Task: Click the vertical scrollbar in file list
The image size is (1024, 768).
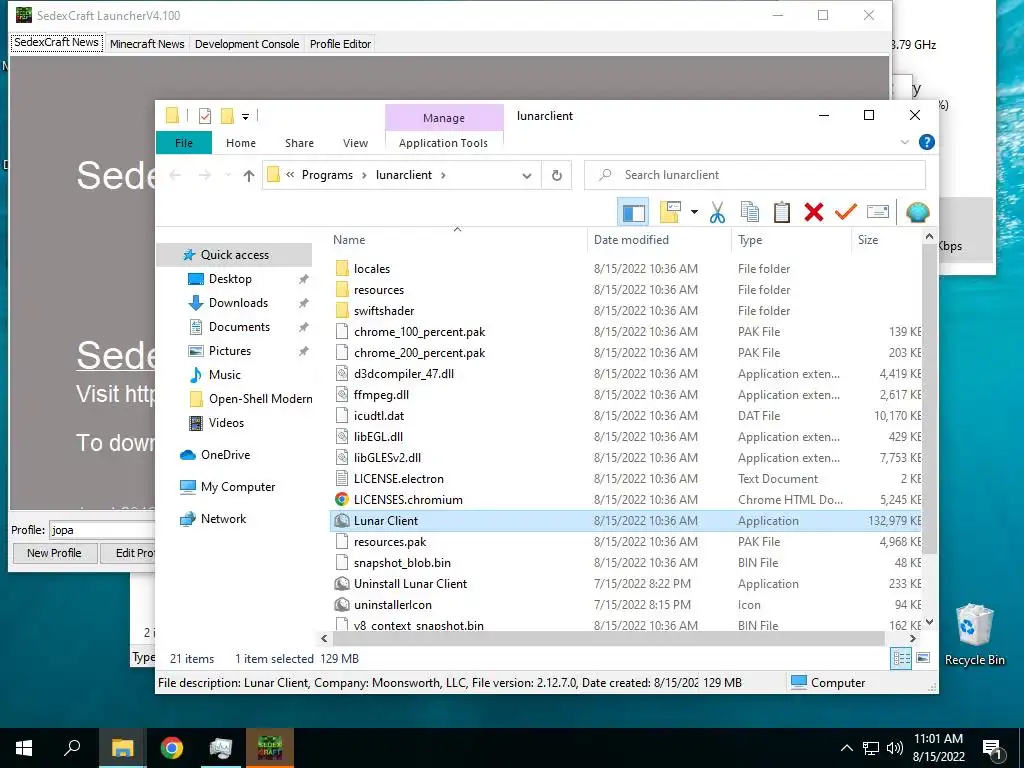Action: point(929,398)
